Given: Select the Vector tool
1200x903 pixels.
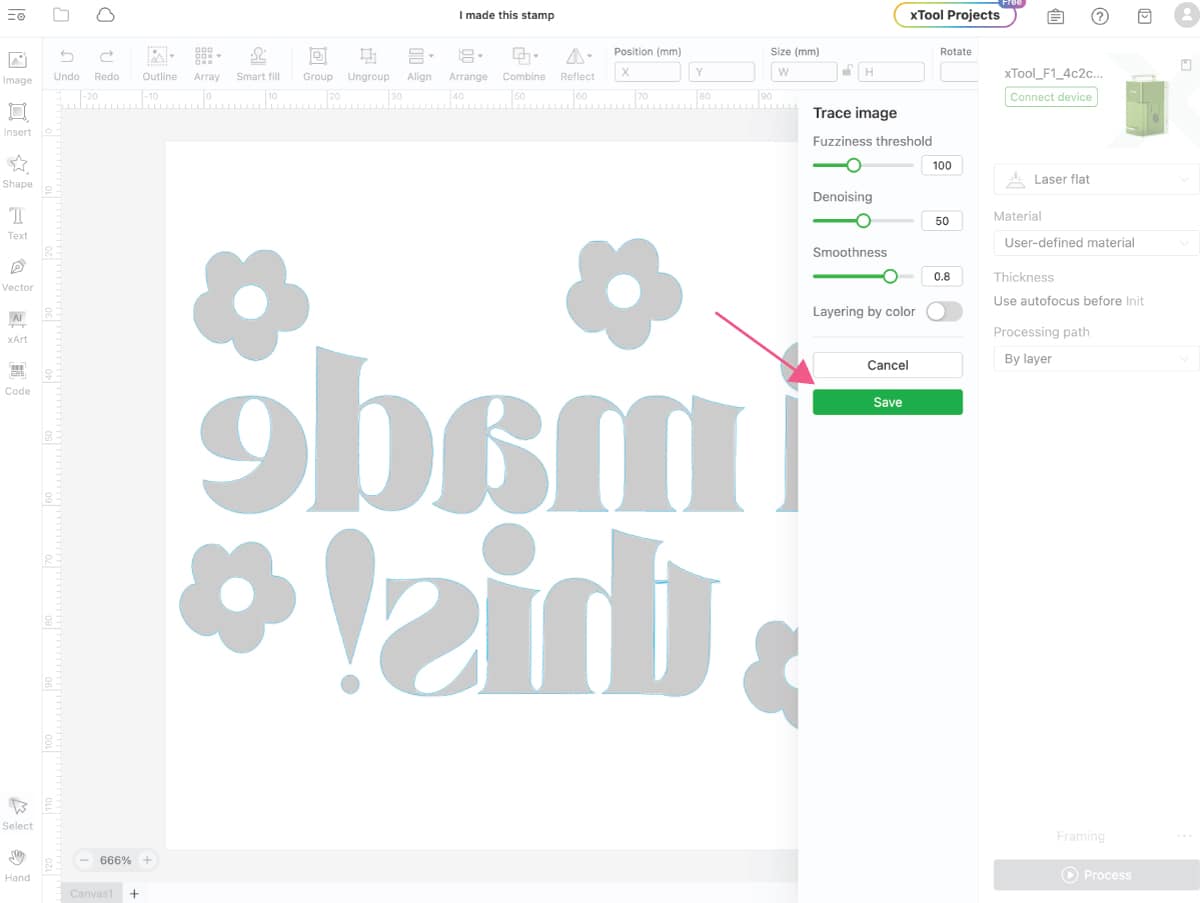Looking at the screenshot, I should click(18, 274).
